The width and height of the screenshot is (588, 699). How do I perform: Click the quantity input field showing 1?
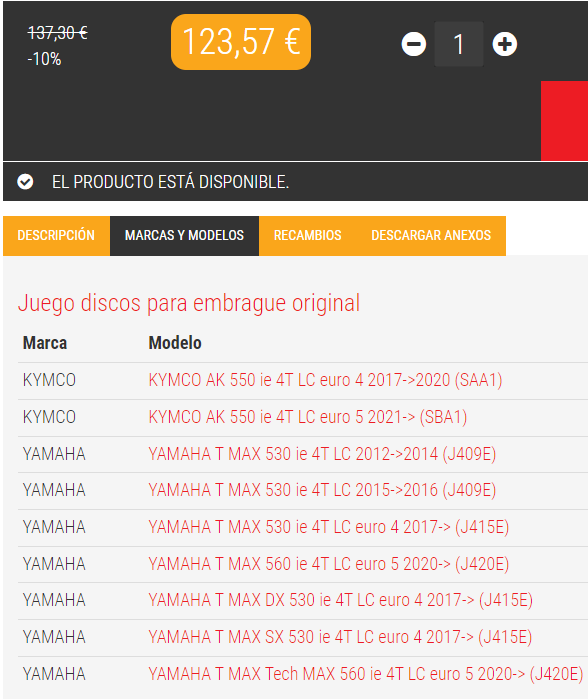pyautogui.click(x=459, y=44)
